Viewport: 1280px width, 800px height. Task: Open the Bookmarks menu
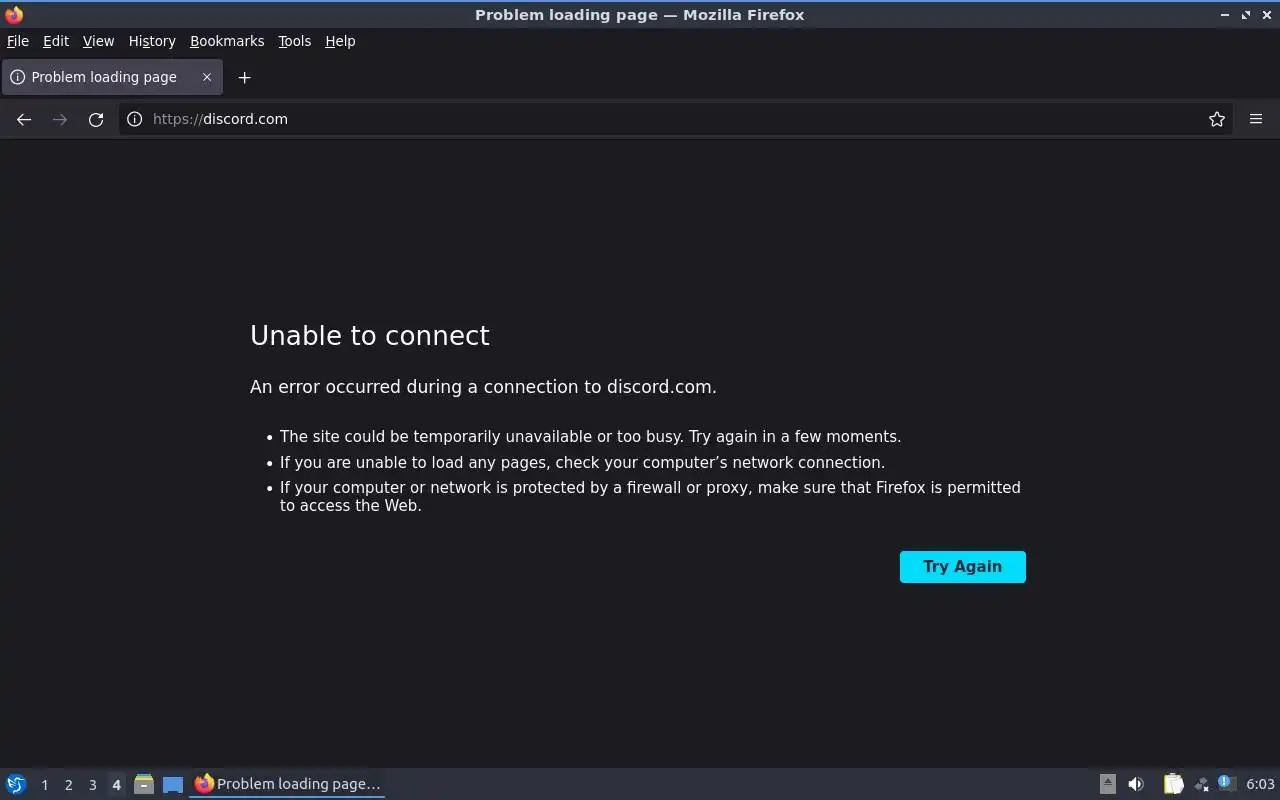click(x=227, y=41)
